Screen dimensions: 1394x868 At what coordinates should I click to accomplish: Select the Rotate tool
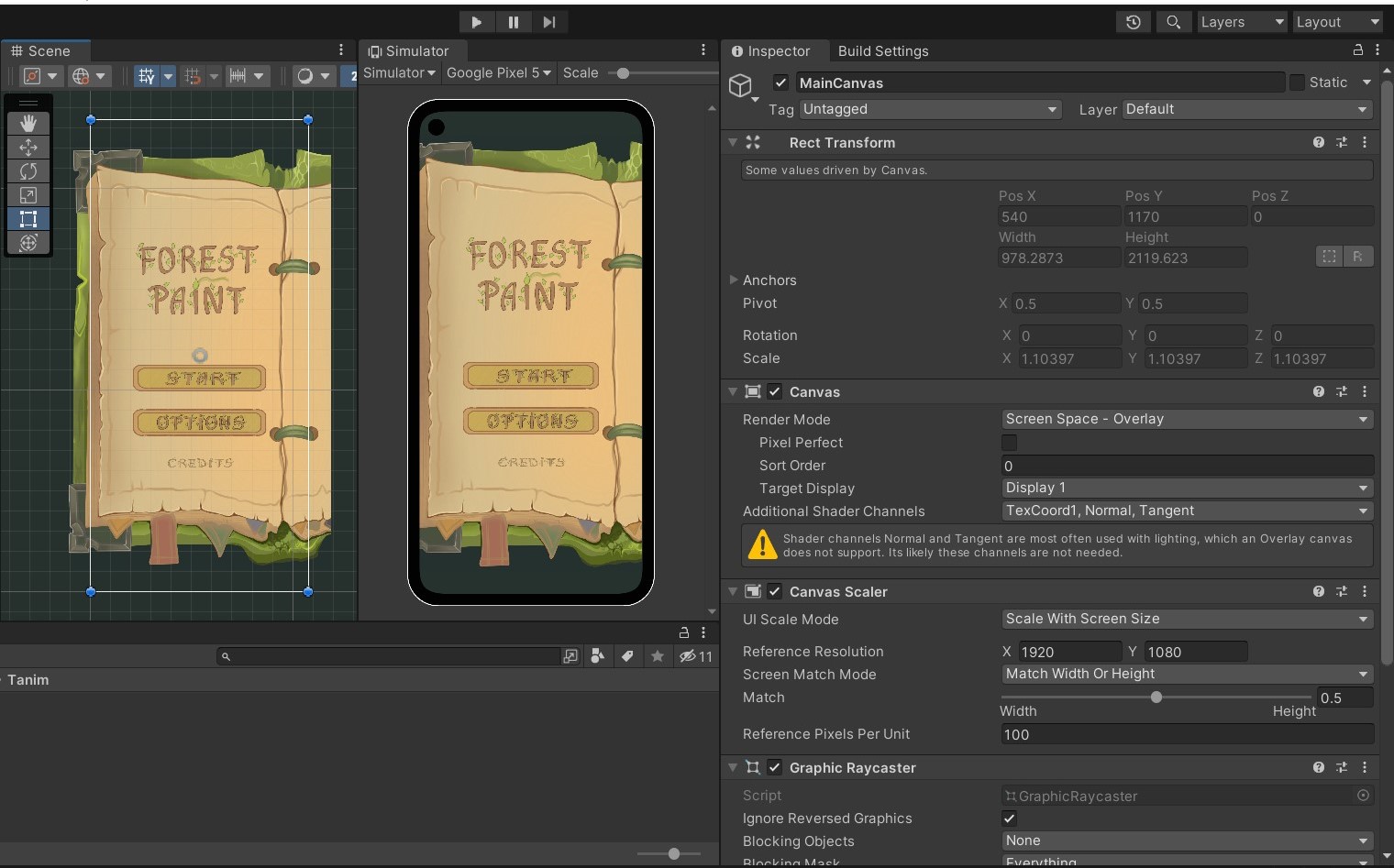pyautogui.click(x=28, y=170)
